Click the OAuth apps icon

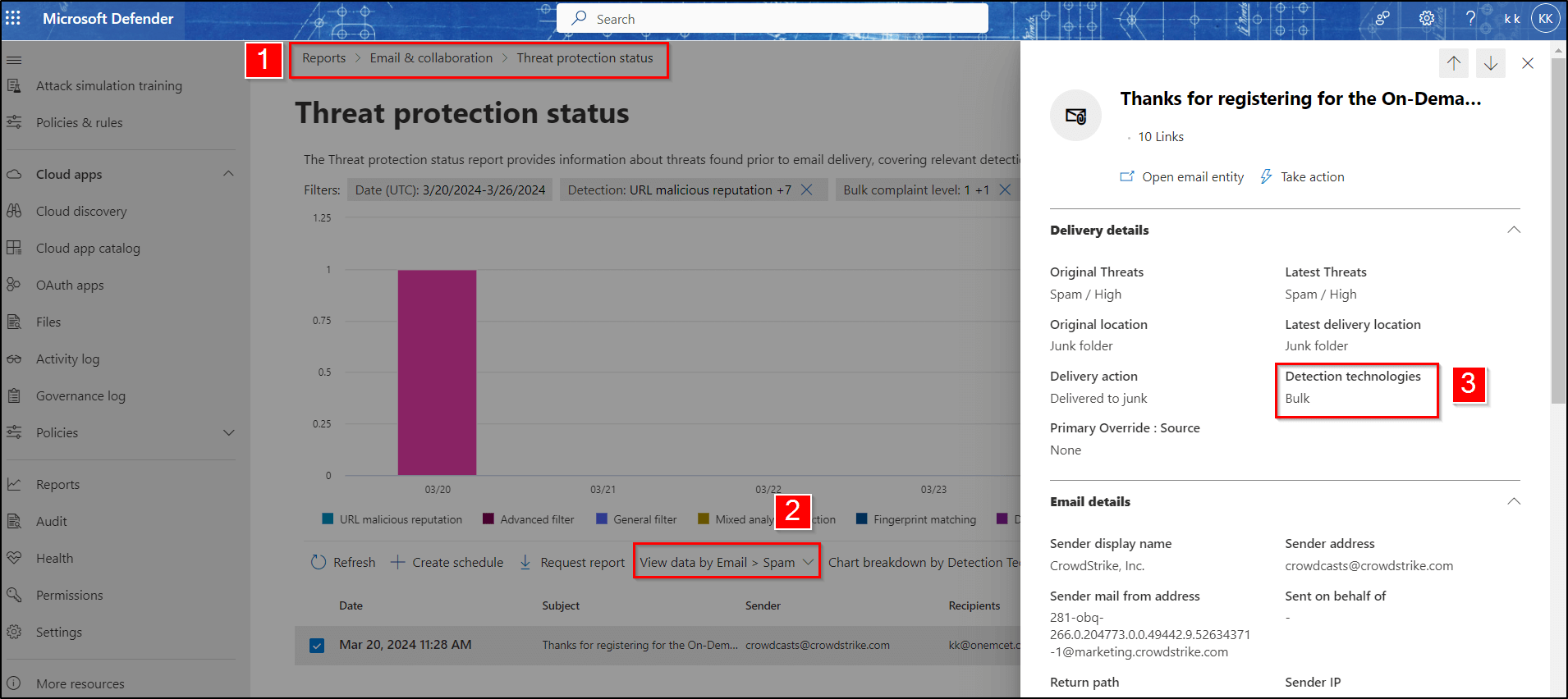pos(14,285)
